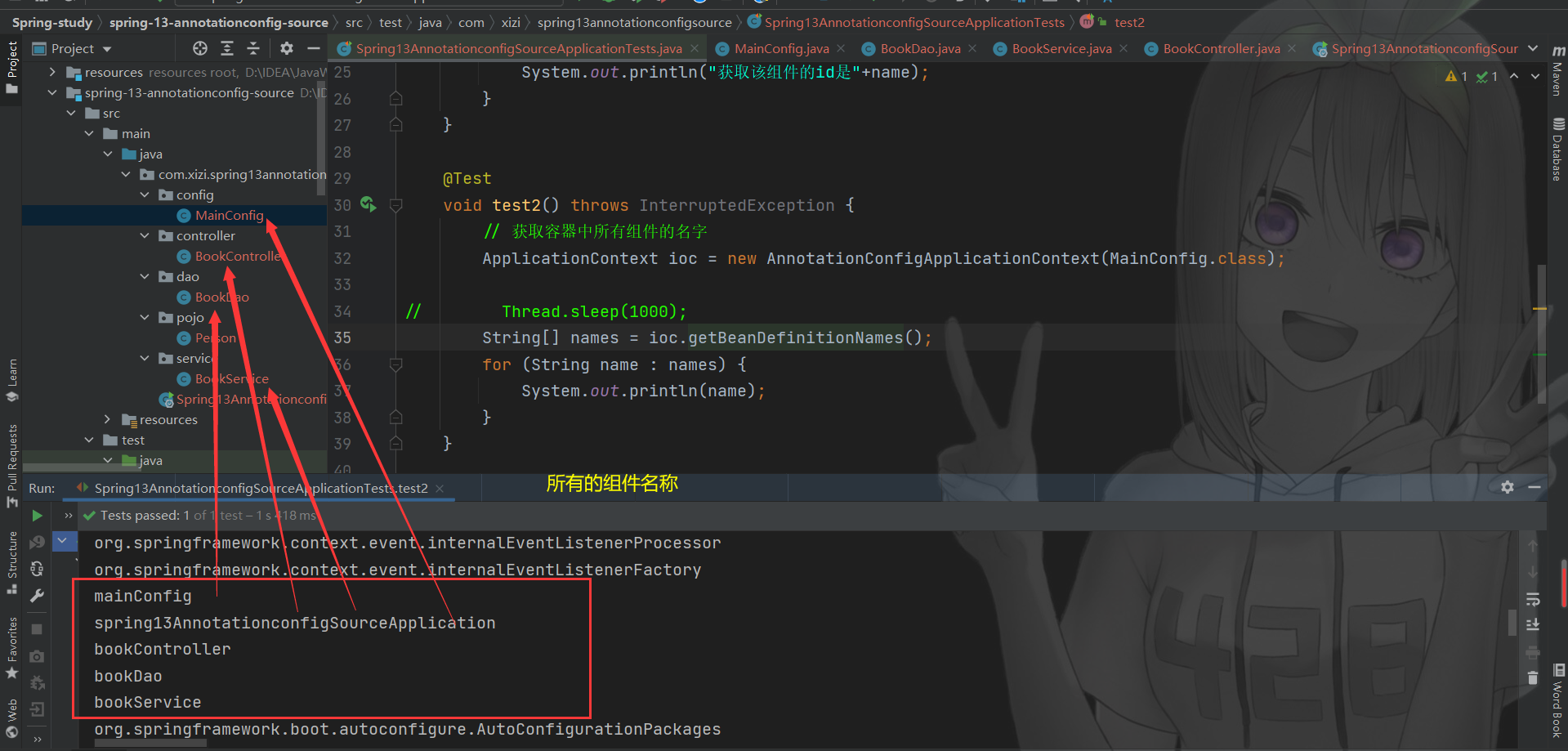Click the warning indicator in editor corner
The image size is (1568, 751).
pyautogui.click(x=1456, y=76)
